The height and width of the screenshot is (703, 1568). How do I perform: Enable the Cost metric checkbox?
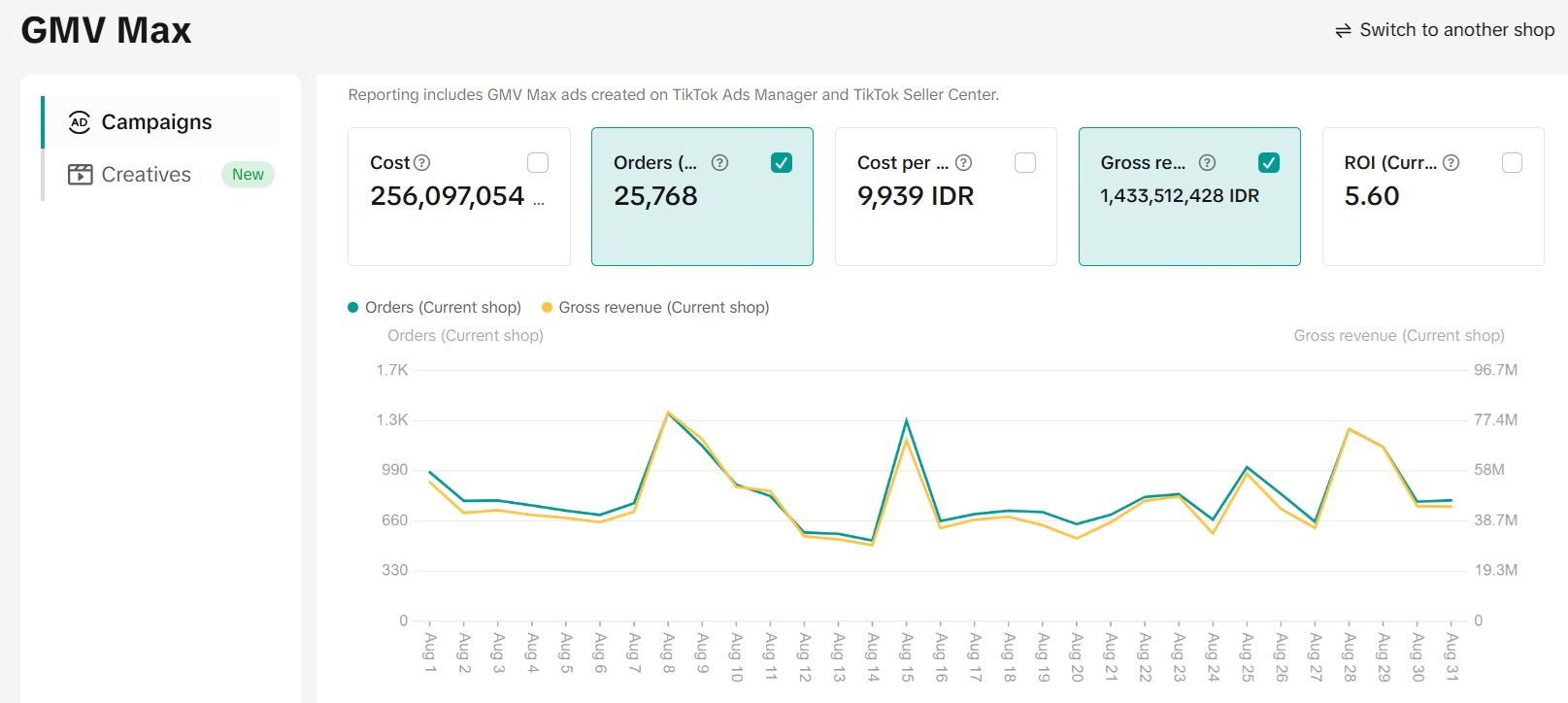538,163
